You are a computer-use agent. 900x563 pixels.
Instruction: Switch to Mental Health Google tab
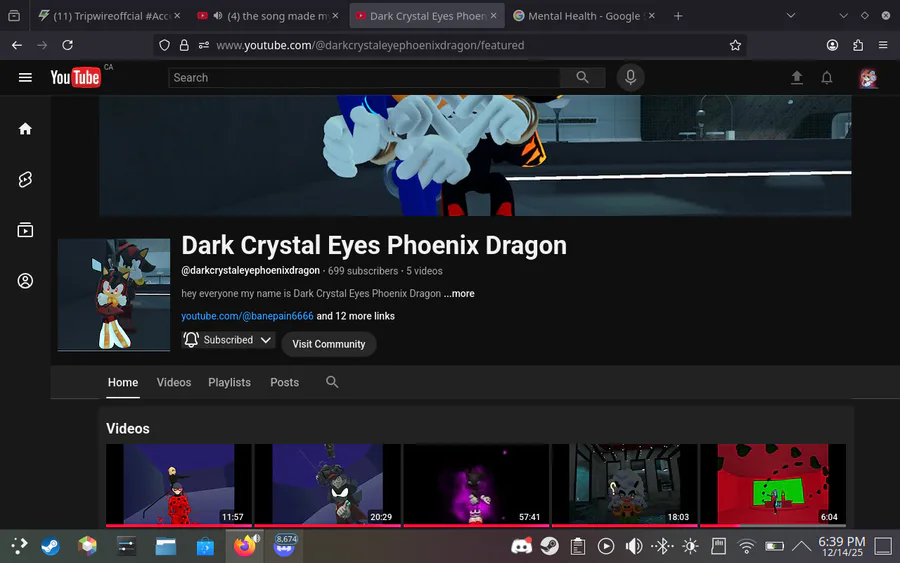click(x=584, y=16)
